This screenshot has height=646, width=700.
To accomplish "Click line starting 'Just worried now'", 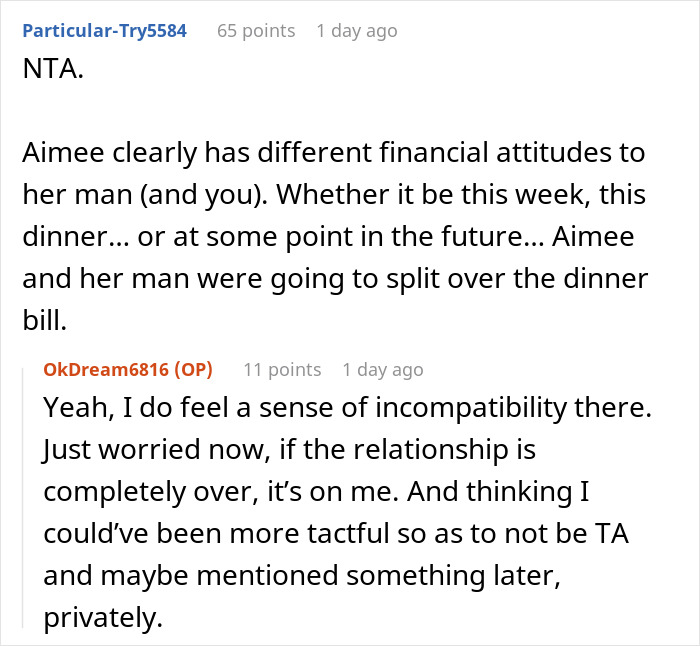I will coord(289,451).
